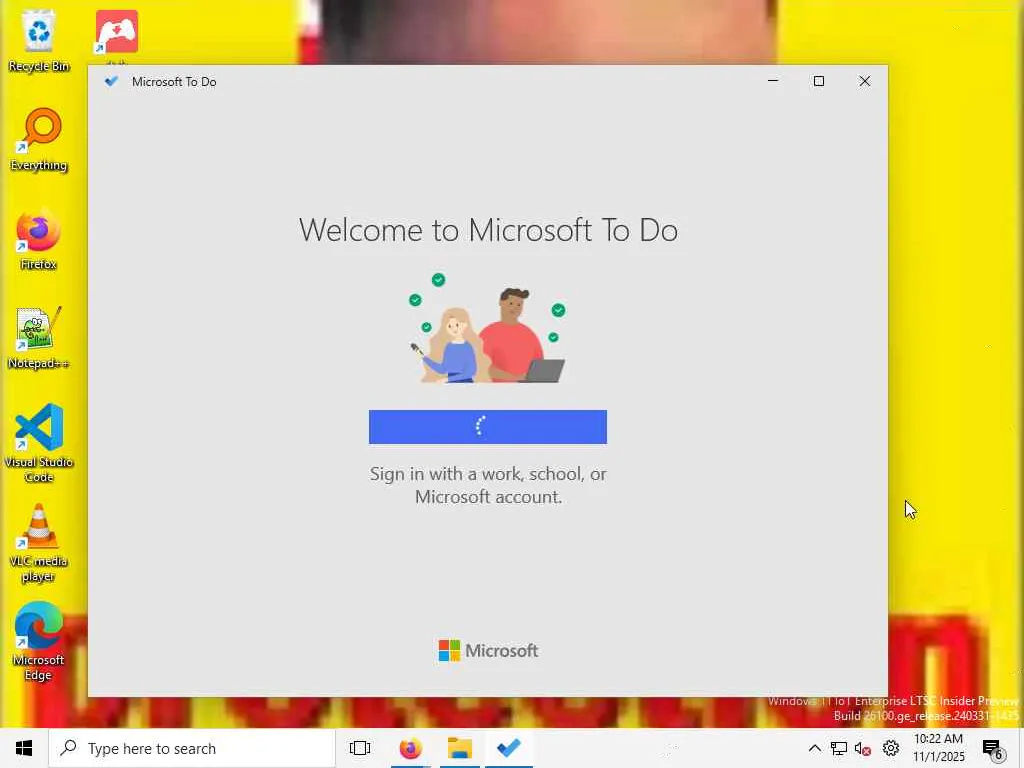Minimize the Microsoft To Do window
The height and width of the screenshot is (768, 1024).
pos(773,81)
